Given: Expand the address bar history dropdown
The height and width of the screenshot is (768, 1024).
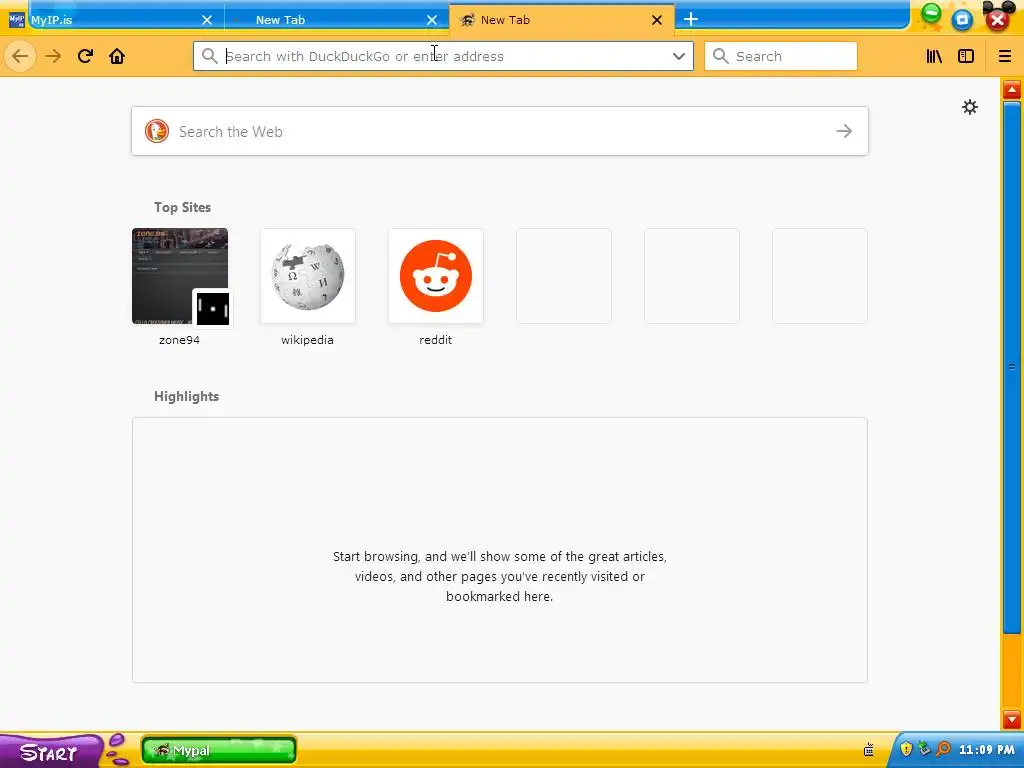Looking at the screenshot, I should pos(679,56).
